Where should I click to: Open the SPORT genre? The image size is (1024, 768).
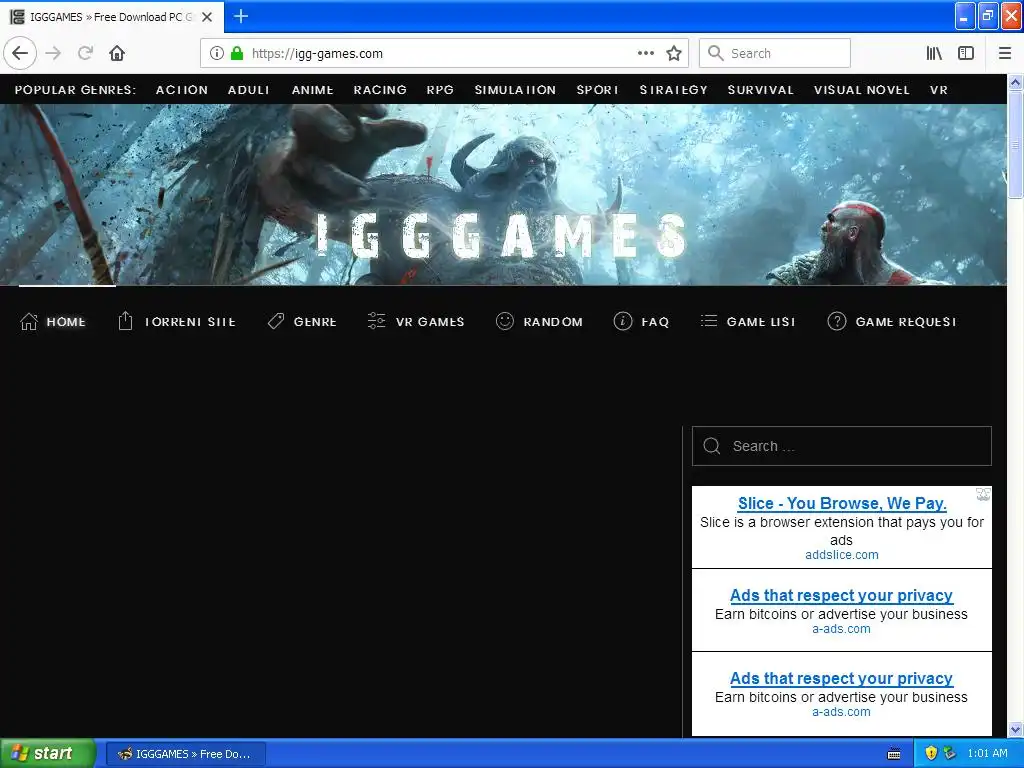coord(598,90)
